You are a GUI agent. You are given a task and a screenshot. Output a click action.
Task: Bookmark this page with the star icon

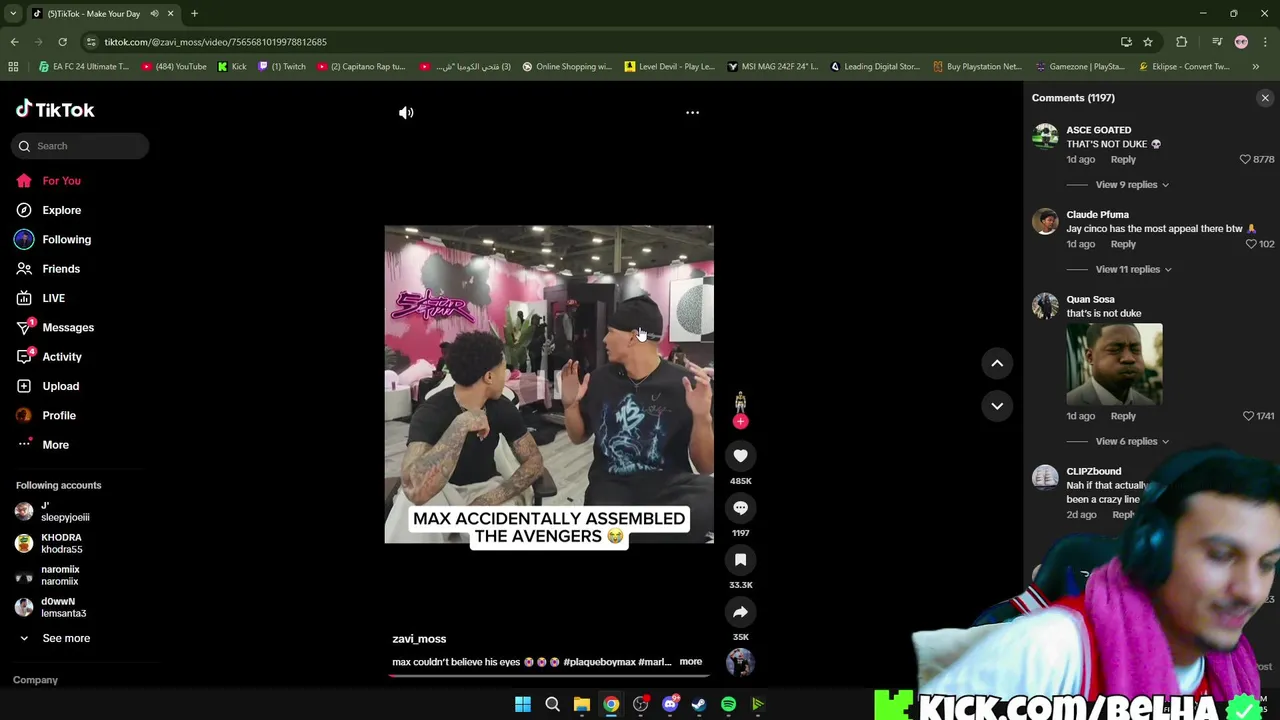click(1148, 42)
